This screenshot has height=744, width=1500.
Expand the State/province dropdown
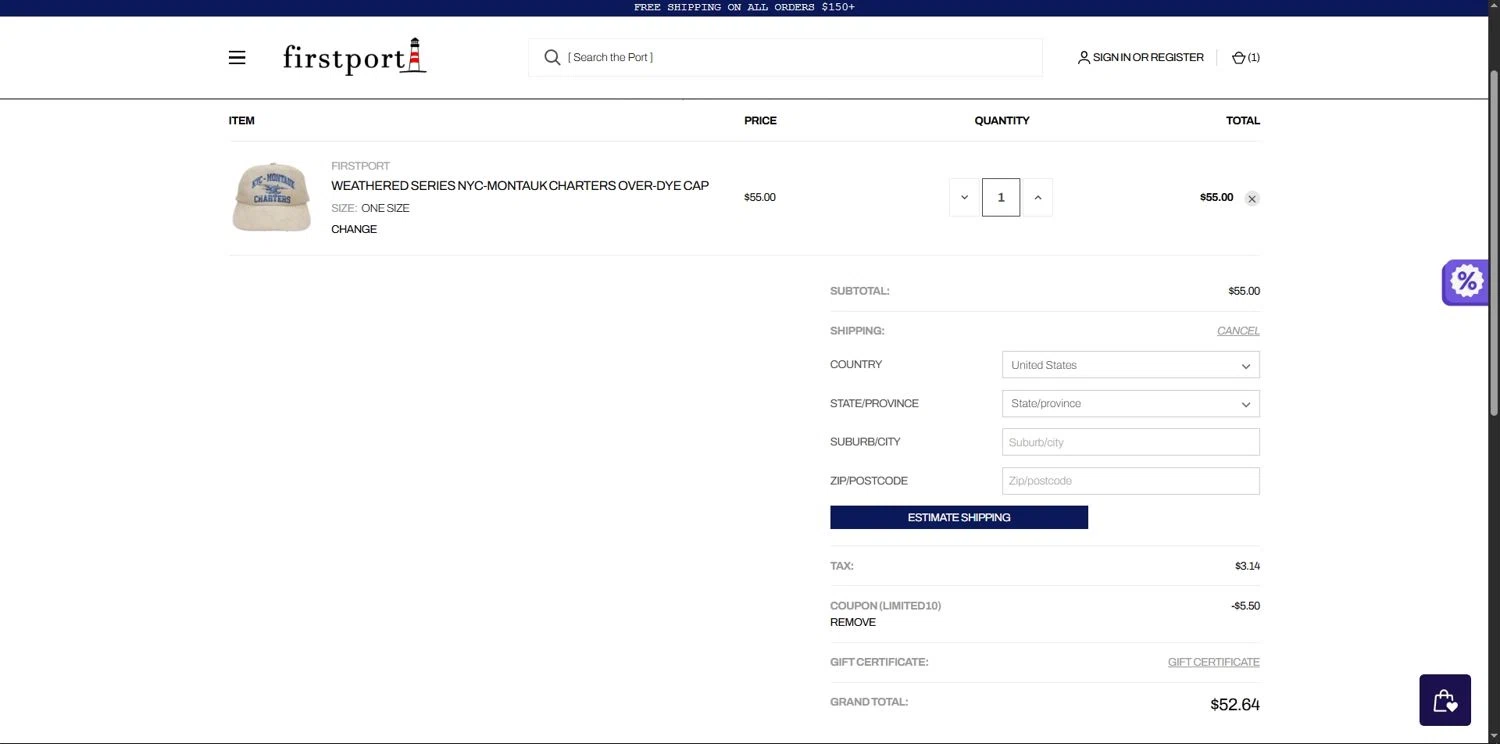[x=1131, y=404]
